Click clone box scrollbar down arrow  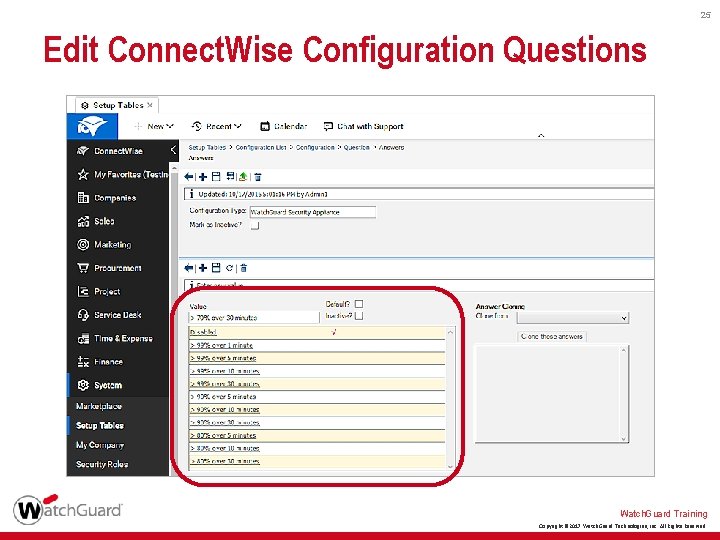pyautogui.click(x=624, y=439)
